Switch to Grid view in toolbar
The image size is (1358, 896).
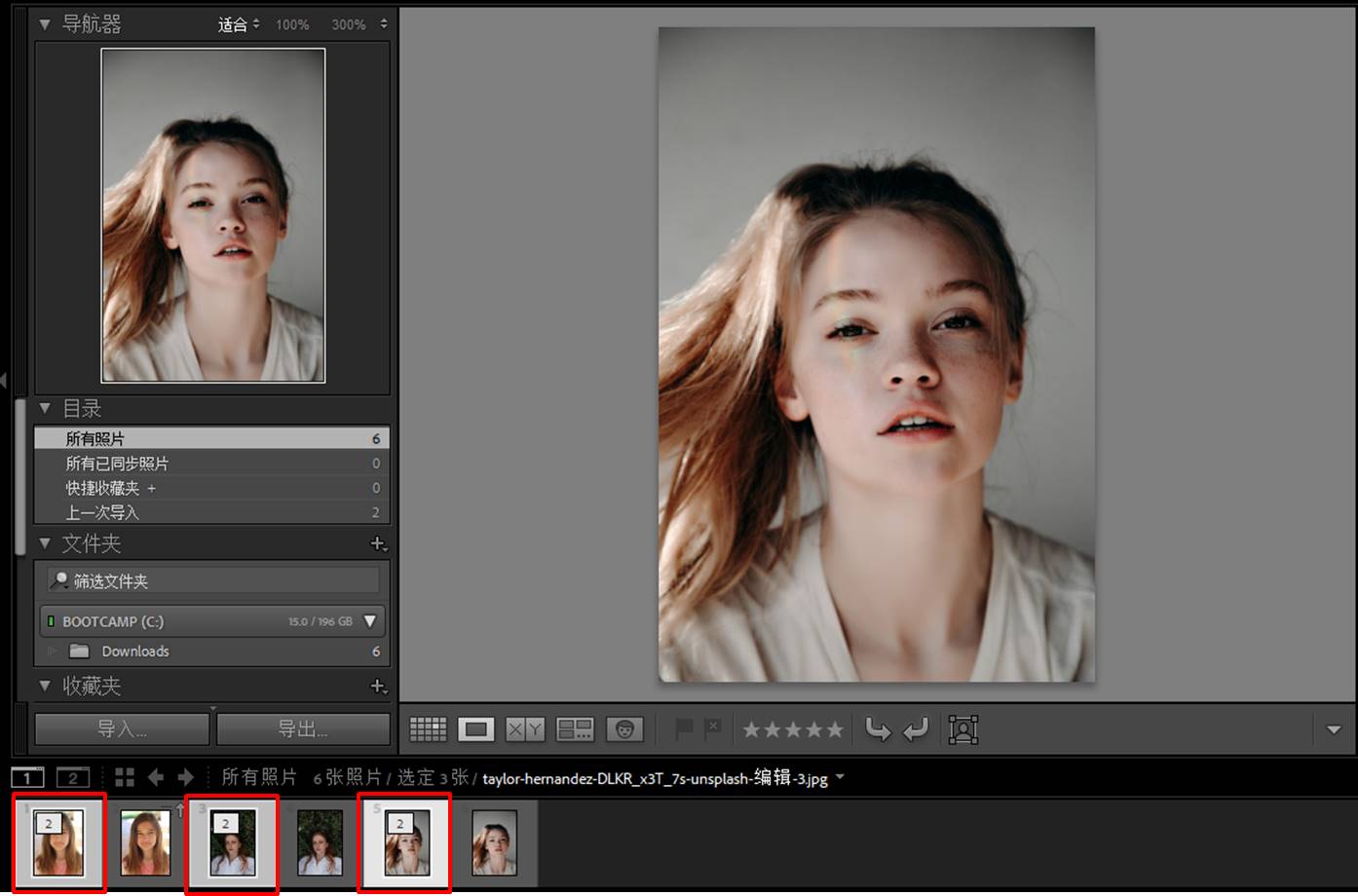pyautogui.click(x=428, y=729)
